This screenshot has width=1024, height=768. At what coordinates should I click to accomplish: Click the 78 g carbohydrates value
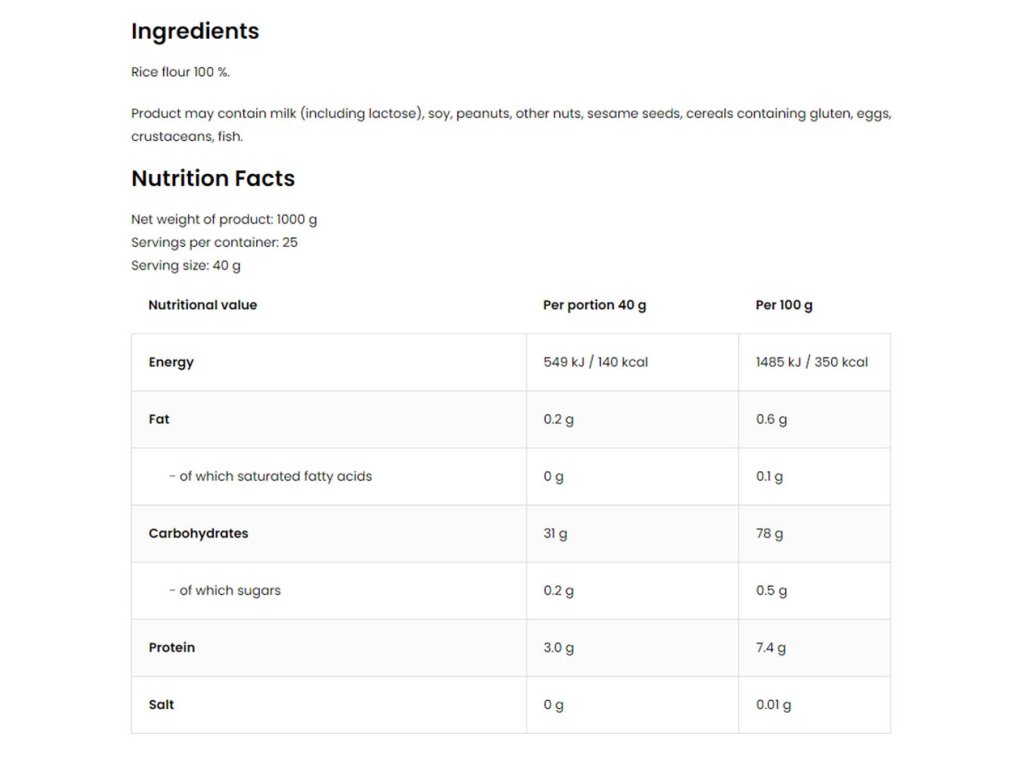coord(769,534)
